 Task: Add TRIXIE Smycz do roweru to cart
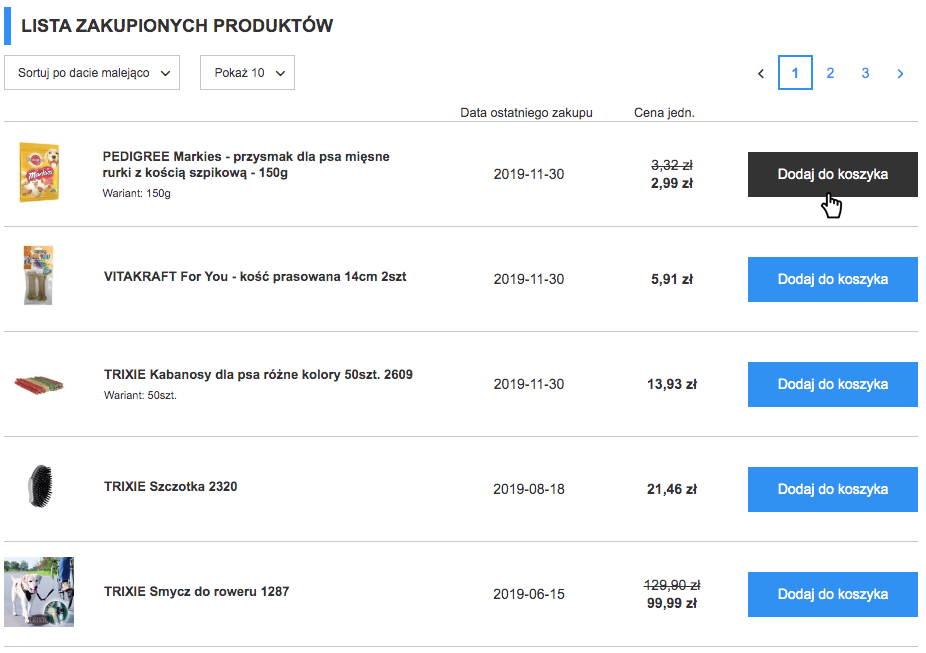pos(833,595)
